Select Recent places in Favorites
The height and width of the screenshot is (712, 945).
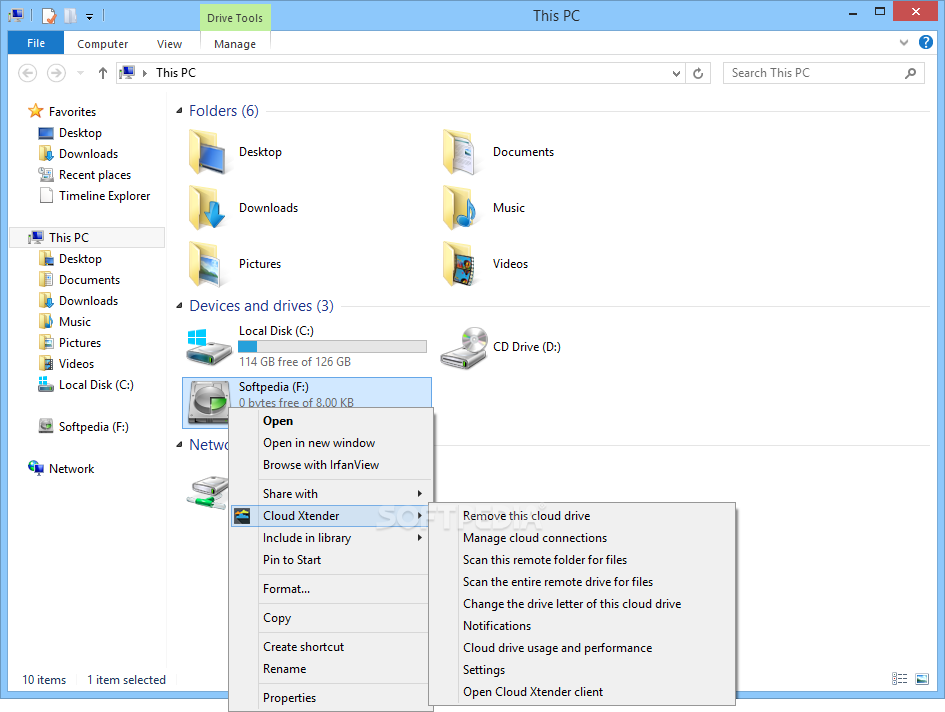pos(95,175)
